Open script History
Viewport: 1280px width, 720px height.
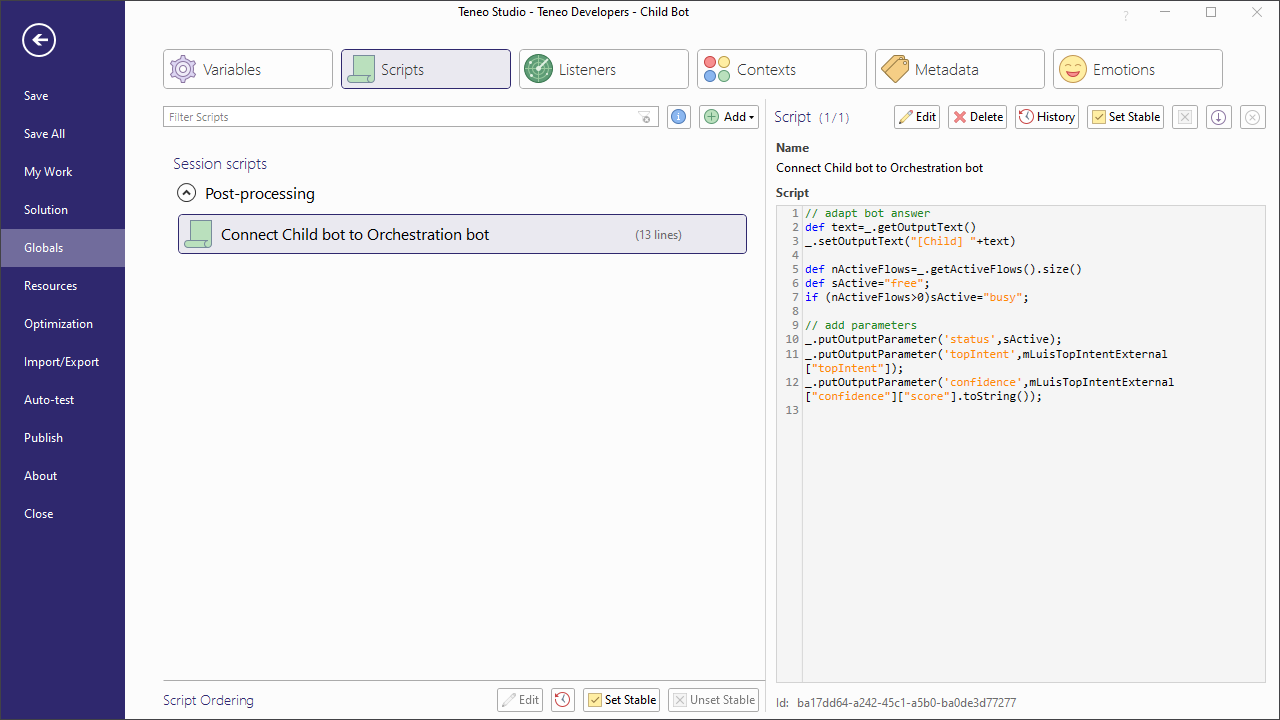[1047, 117]
